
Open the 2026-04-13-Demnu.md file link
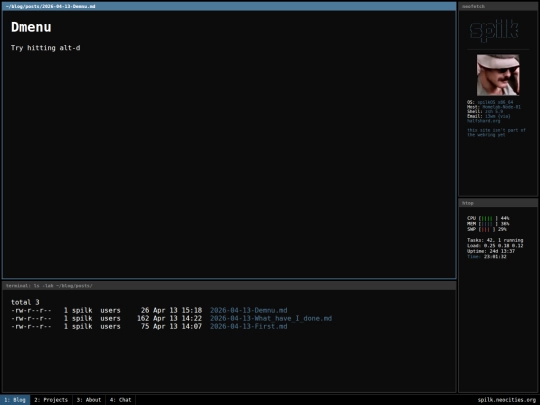click(249, 310)
